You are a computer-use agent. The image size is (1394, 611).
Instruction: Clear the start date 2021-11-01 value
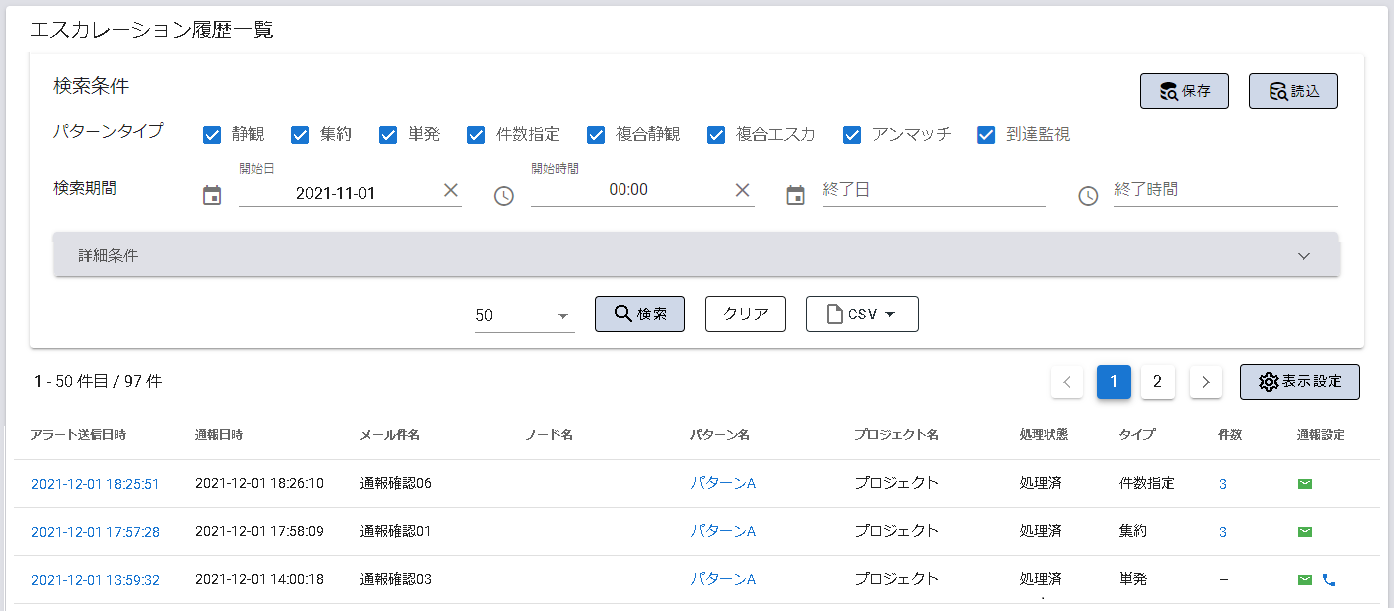click(451, 190)
